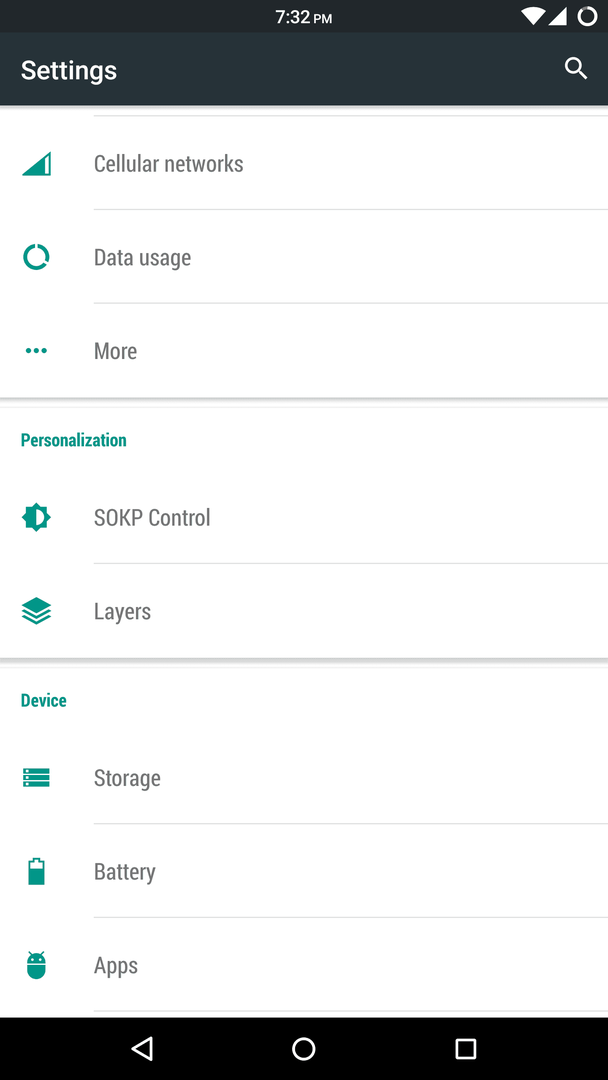Tap the three-dots More icon
The image size is (608, 1080).
click(x=36, y=351)
